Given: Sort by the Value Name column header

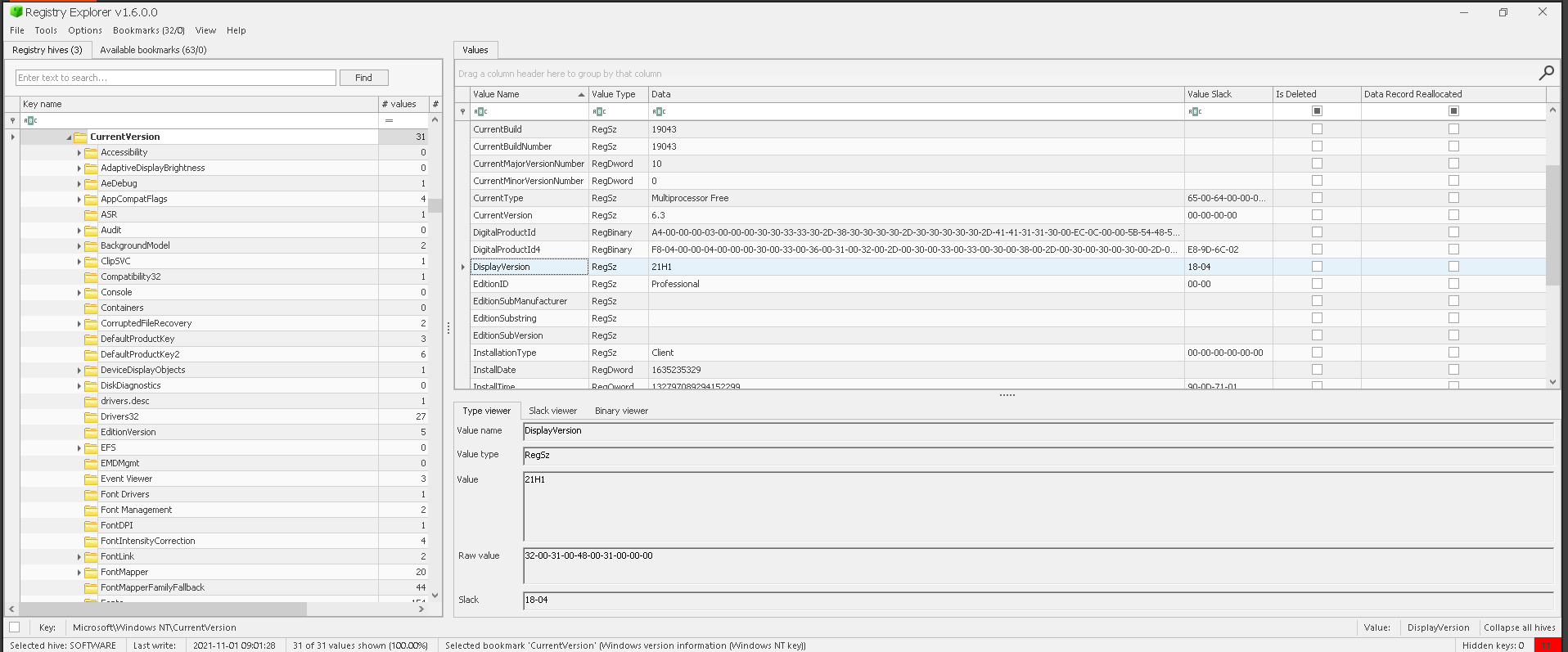Looking at the screenshot, I should pos(529,94).
